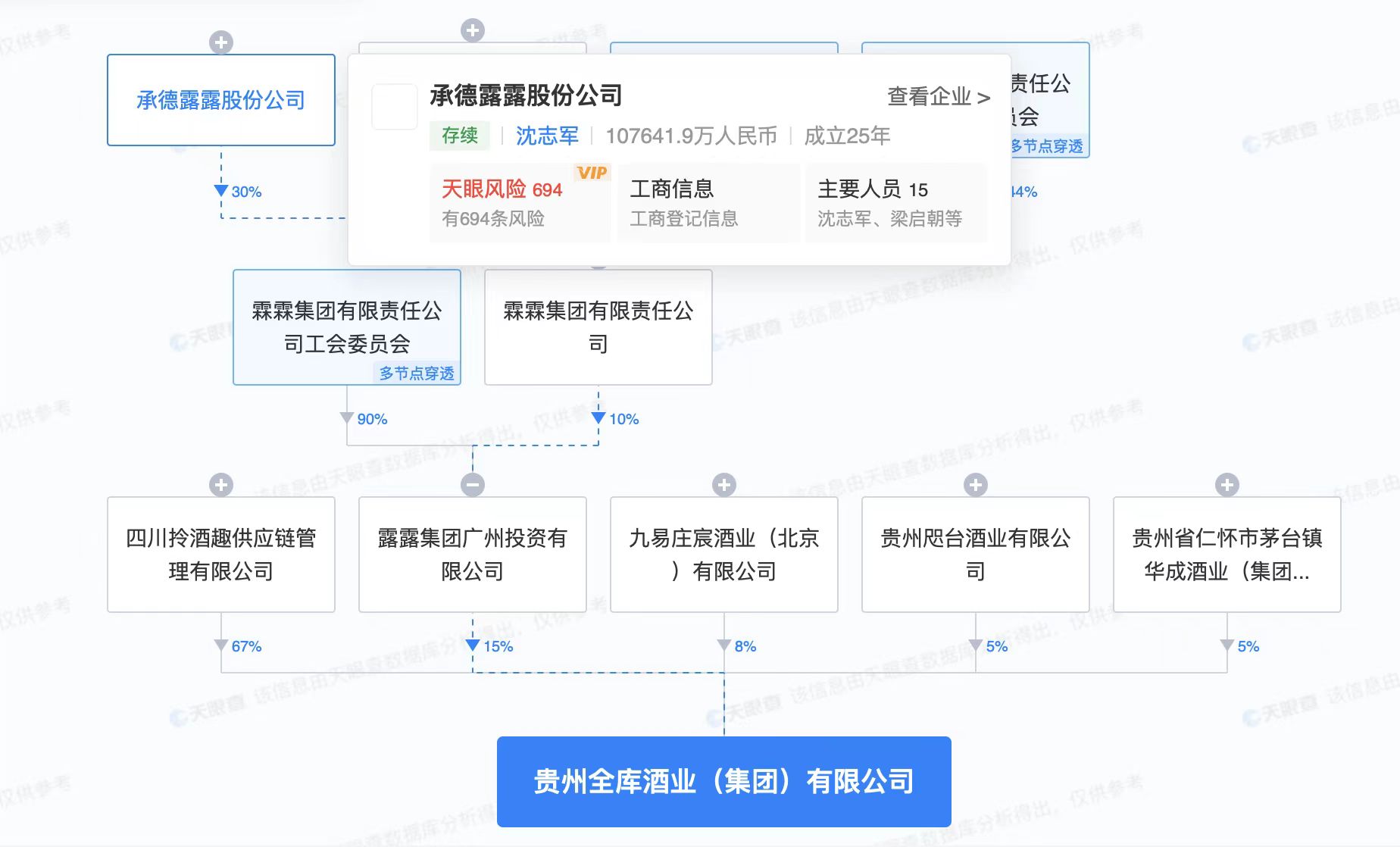Click the plus icon partly hidden above the popup card
The image size is (1400, 847).
point(473,30)
